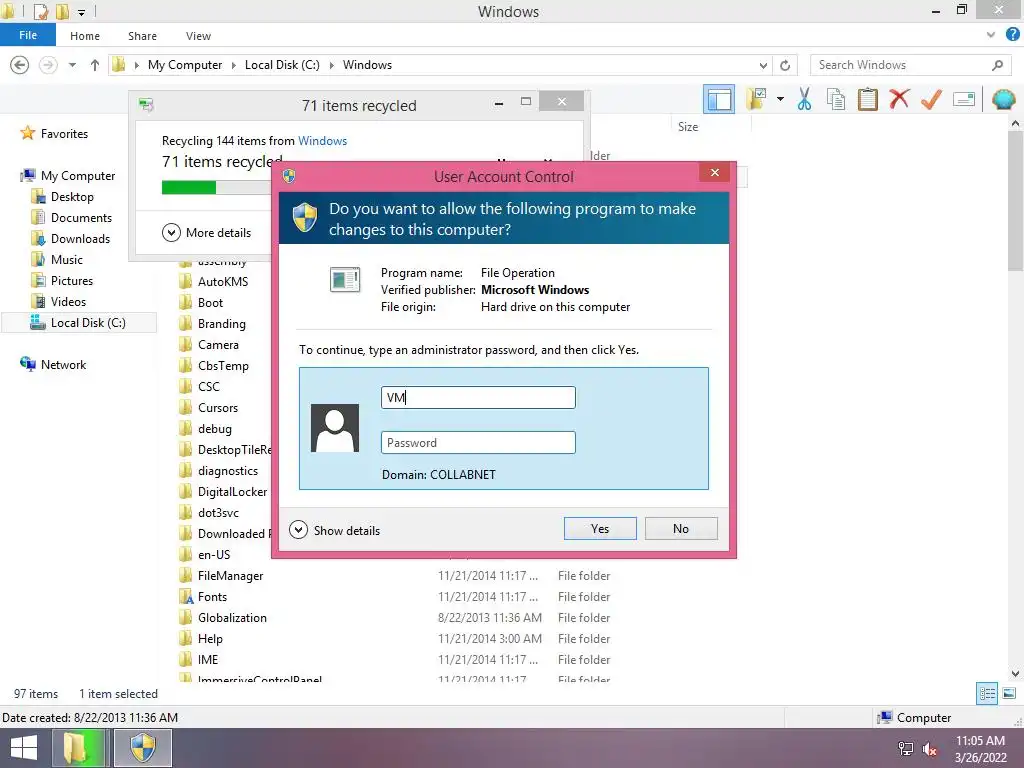Click the folder options icon in toolbar
This screenshot has width=1024, height=768.
757,99
